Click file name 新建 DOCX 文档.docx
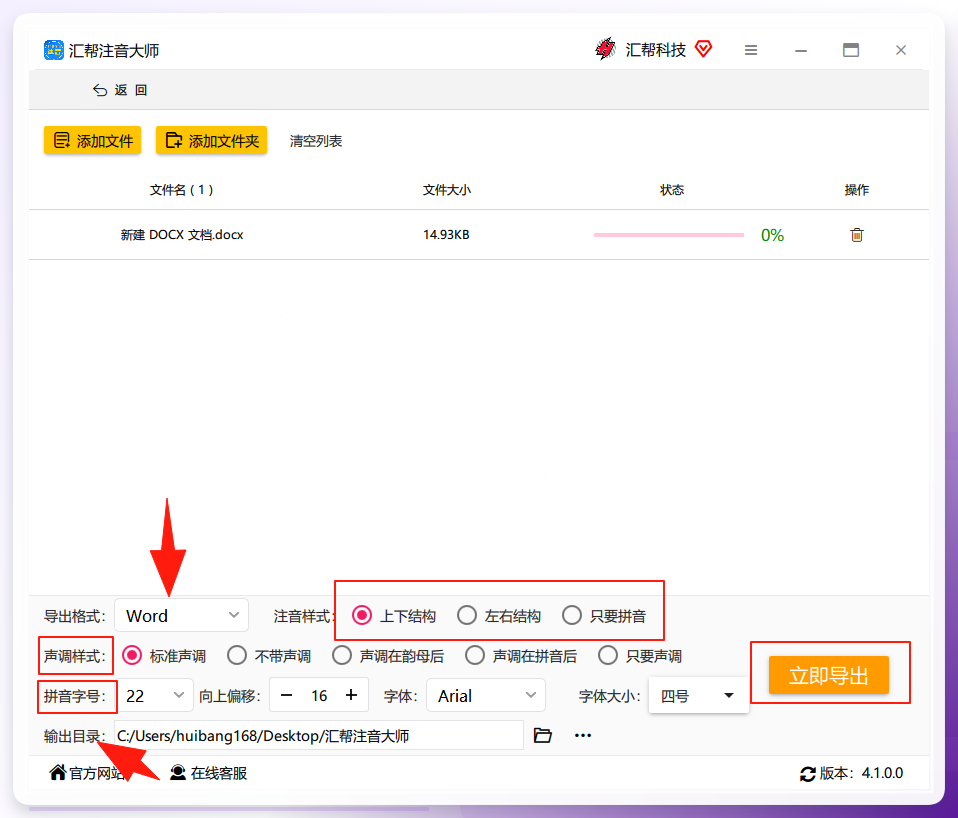 point(182,235)
